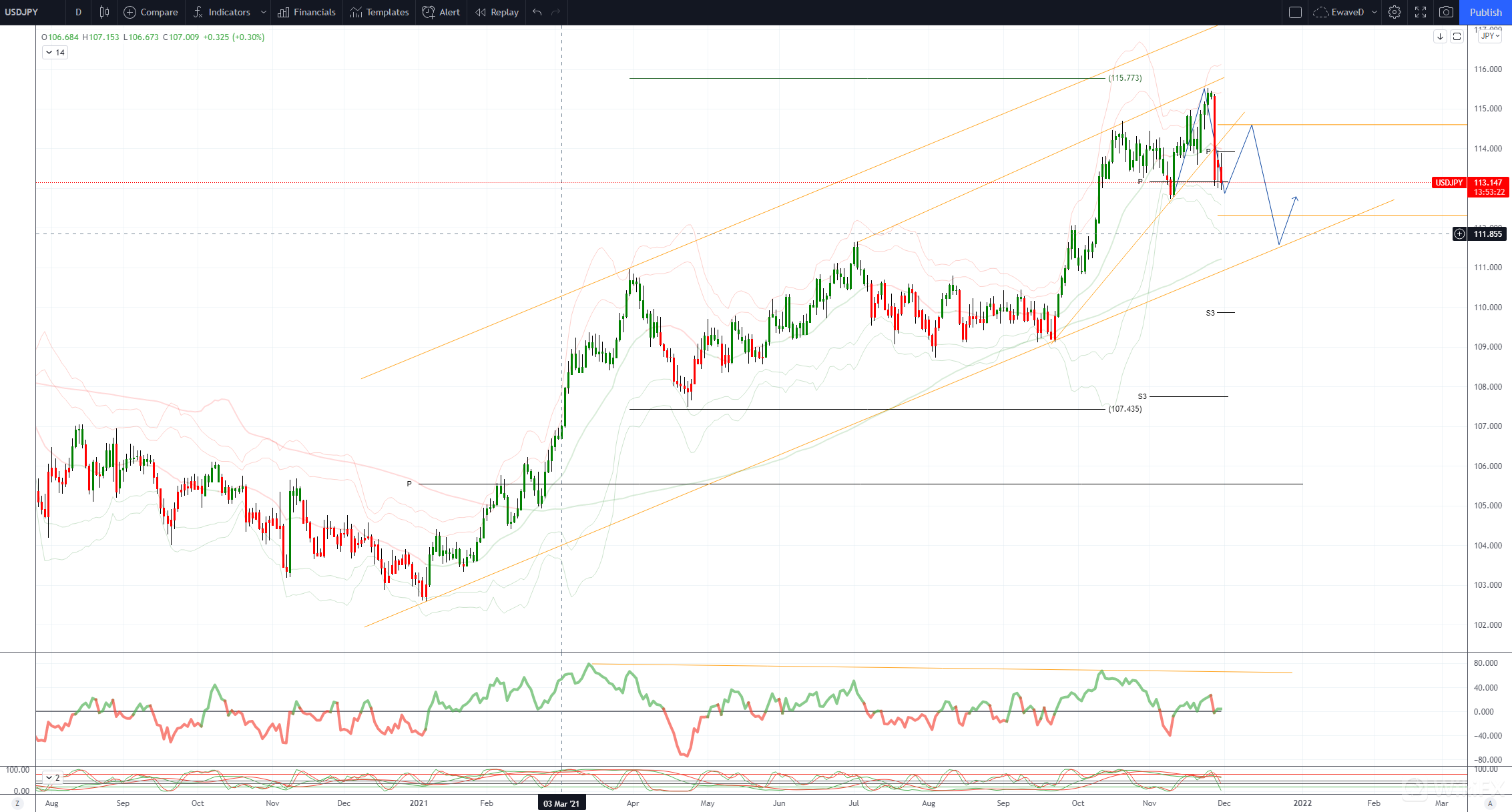
Task: Expand the indicator favorites dropdown arrow
Action: click(x=264, y=12)
